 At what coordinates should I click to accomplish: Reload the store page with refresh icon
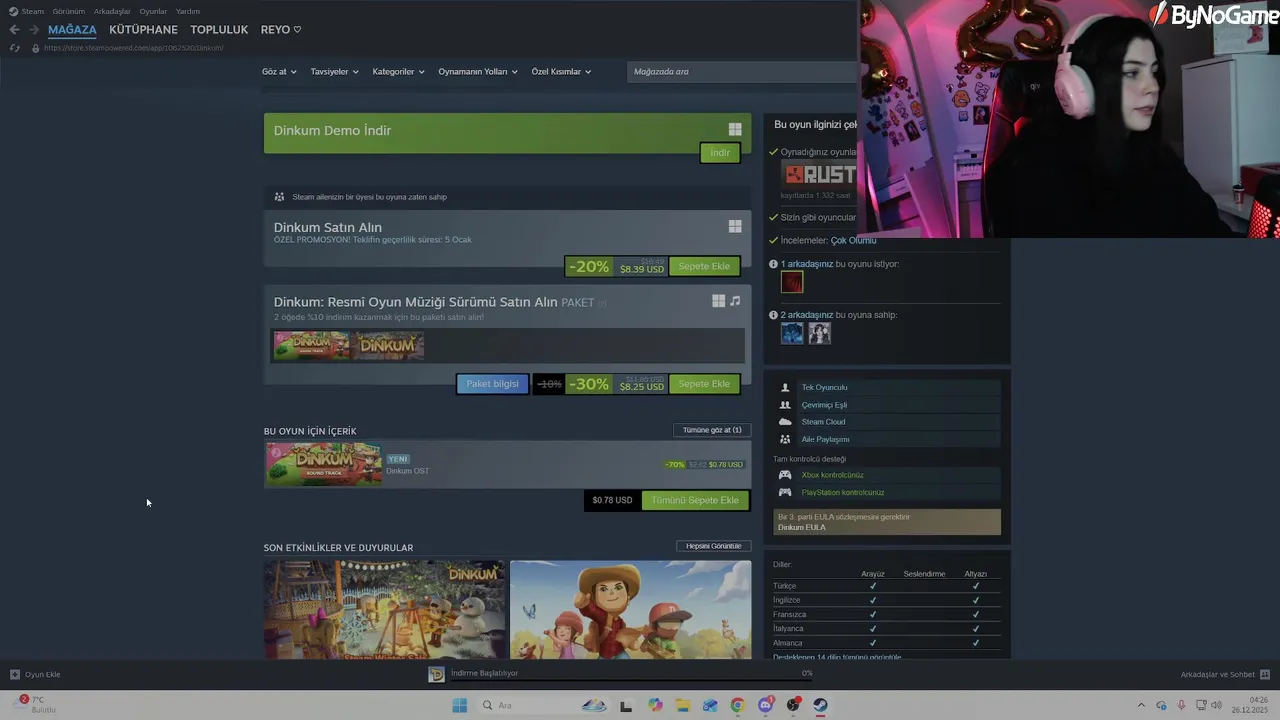tap(14, 48)
